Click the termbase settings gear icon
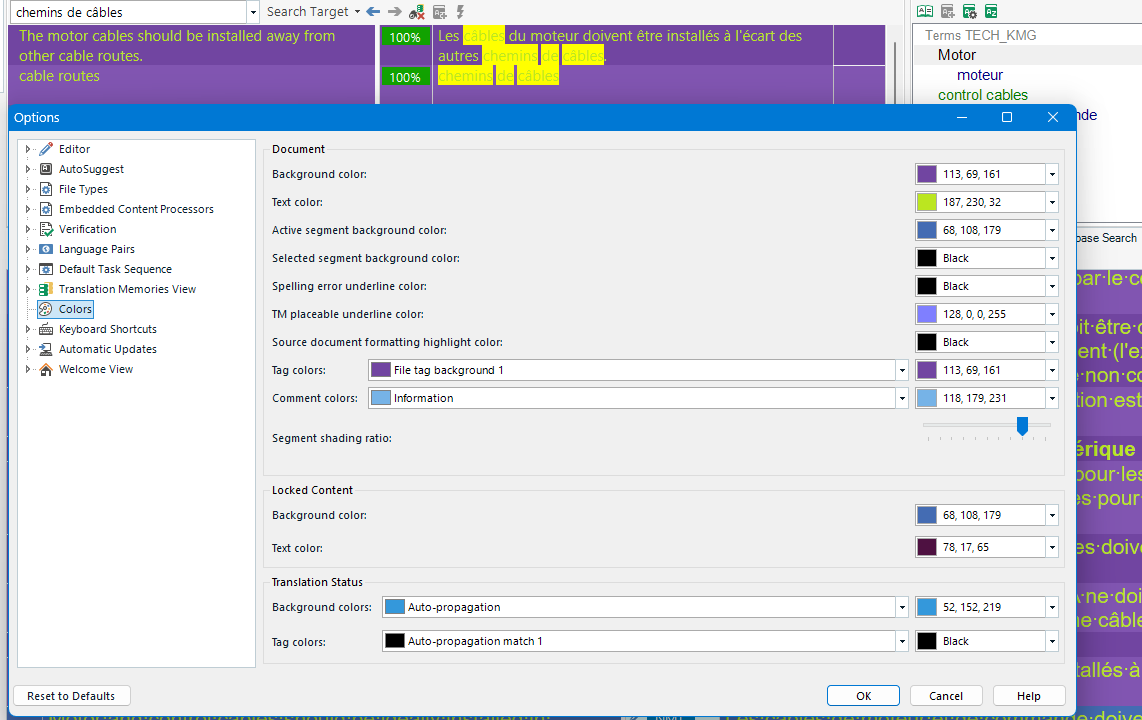This screenshot has height=720, width=1142. 969,11
